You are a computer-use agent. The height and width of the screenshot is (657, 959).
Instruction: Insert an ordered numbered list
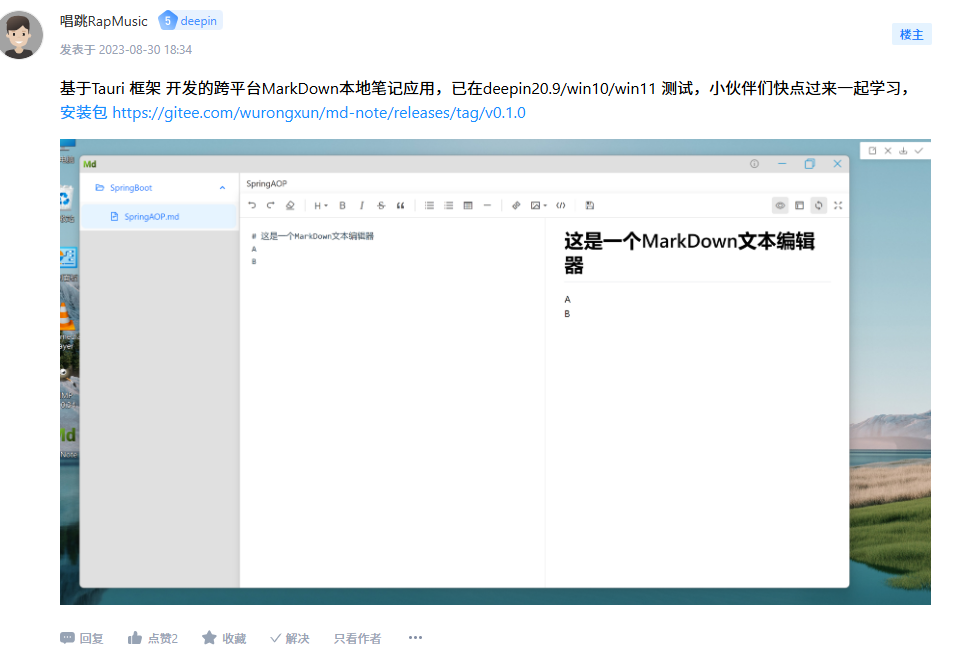click(x=449, y=206)
